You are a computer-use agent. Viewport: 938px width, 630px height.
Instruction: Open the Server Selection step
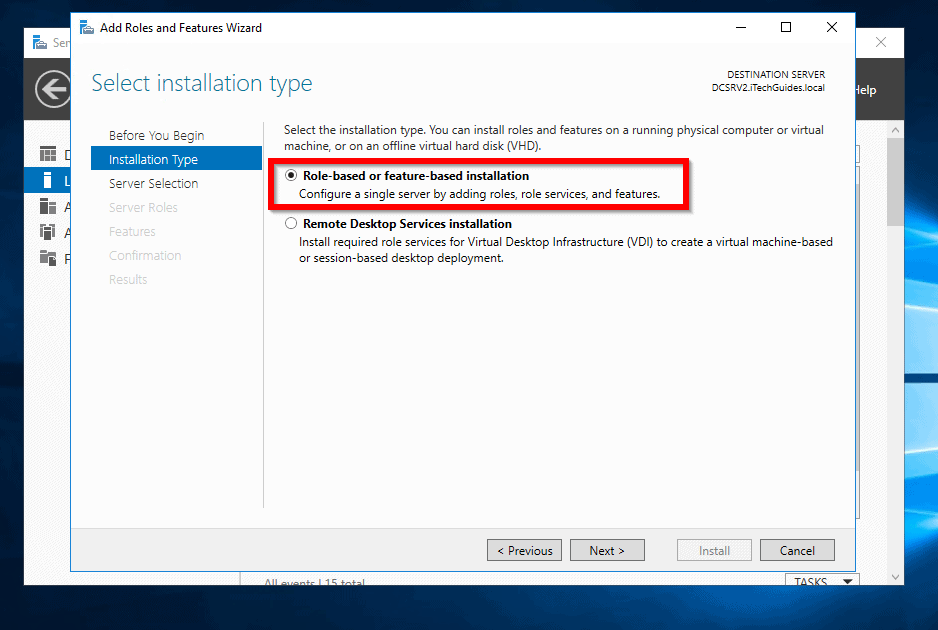click(x=154, y=183)
